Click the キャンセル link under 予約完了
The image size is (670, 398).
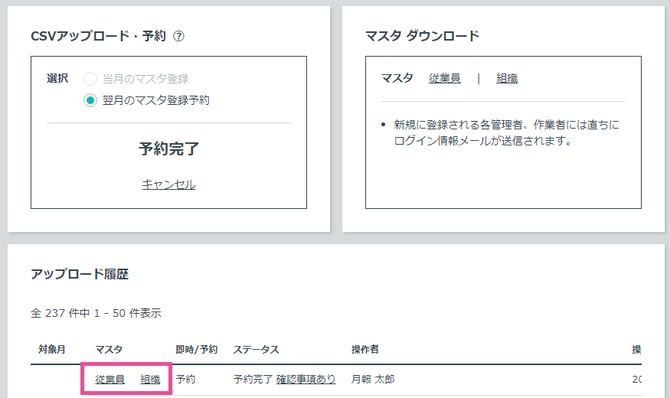169,185
